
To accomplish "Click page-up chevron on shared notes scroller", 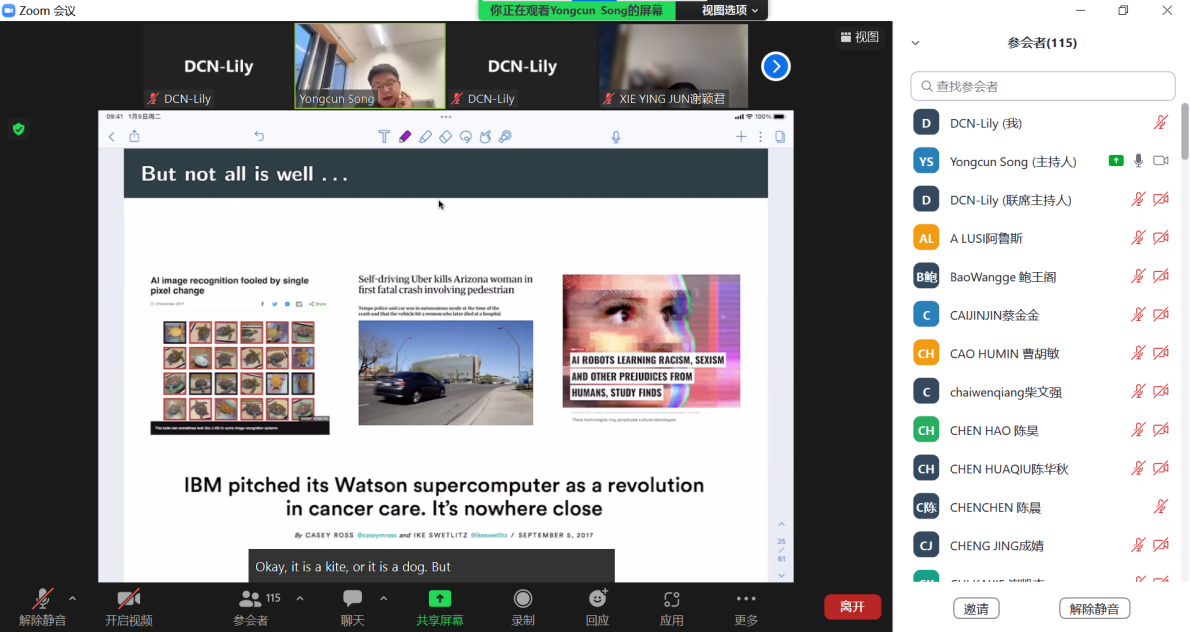I will tap(782, 524).
